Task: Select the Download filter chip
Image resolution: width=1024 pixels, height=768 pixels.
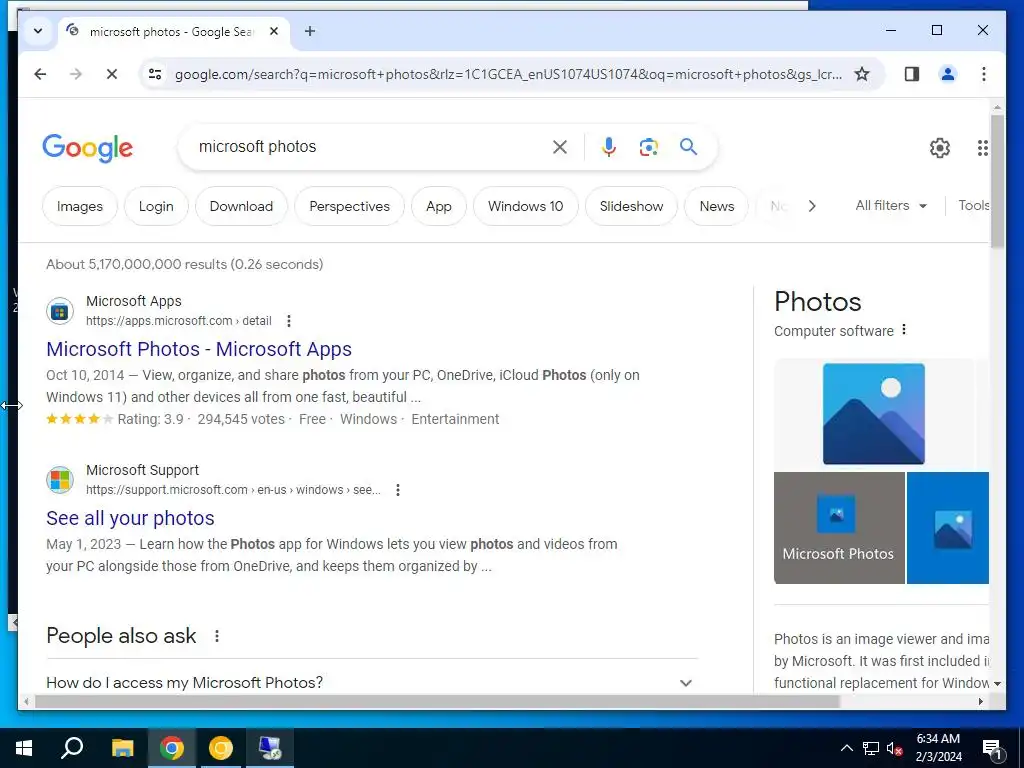Action: 241,206
